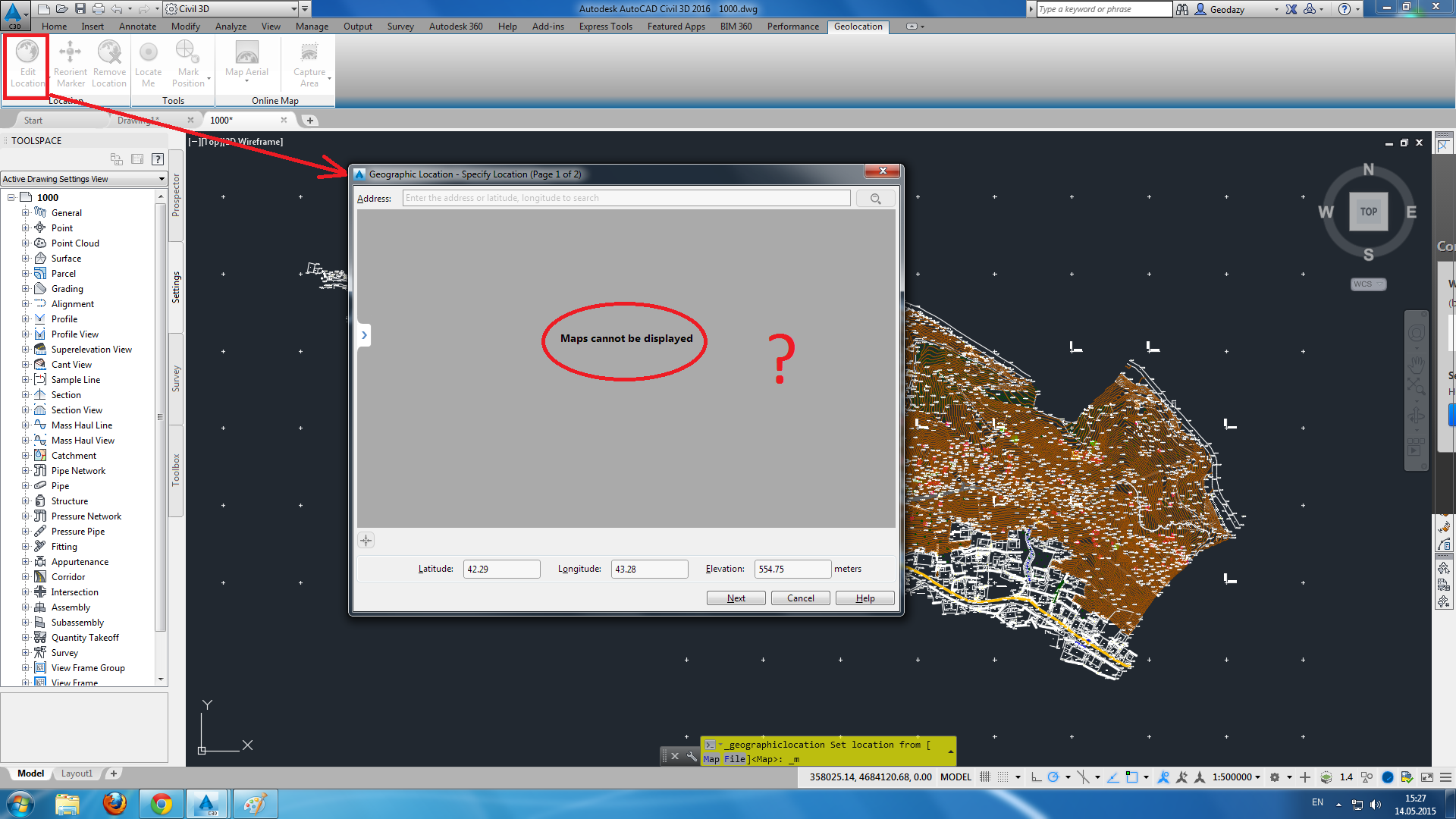This screenshot has height=819, width=1456.
Task: Click the Customization menu icon in status bar
Action: tap(1446, 777)
